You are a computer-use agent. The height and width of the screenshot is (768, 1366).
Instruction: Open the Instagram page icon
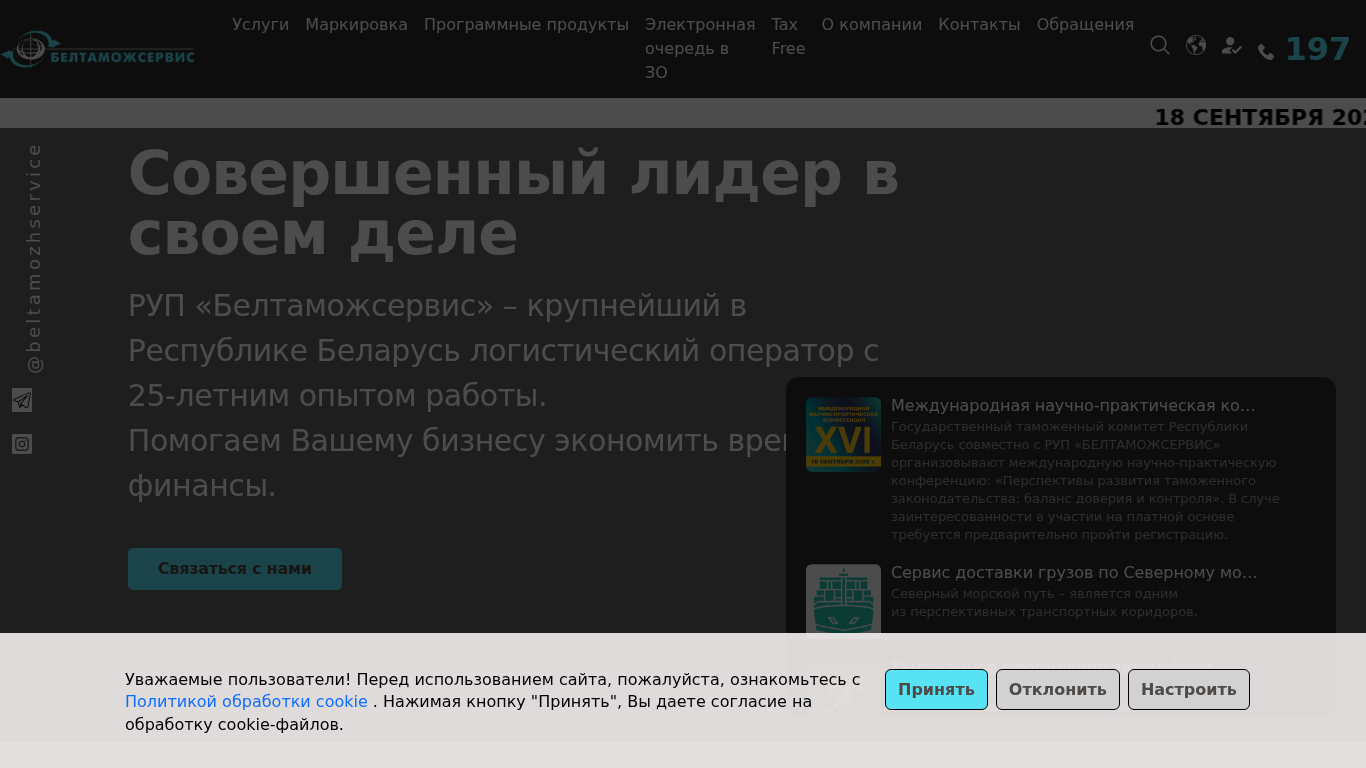point(22,444)
